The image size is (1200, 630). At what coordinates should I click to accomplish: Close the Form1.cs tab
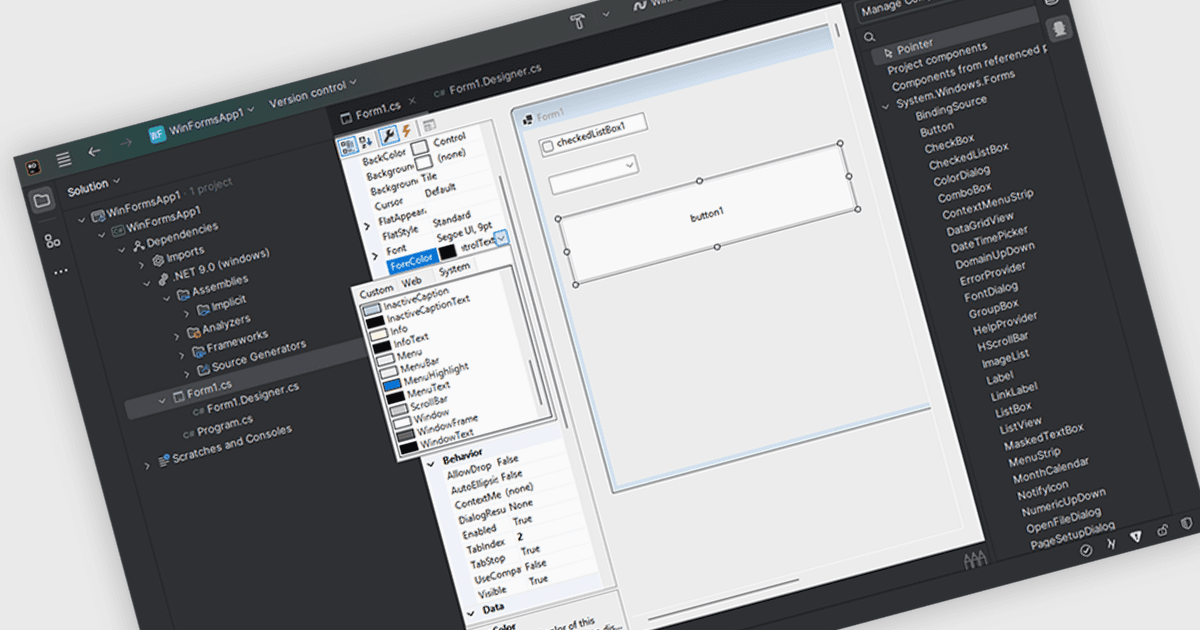(411, 103)
